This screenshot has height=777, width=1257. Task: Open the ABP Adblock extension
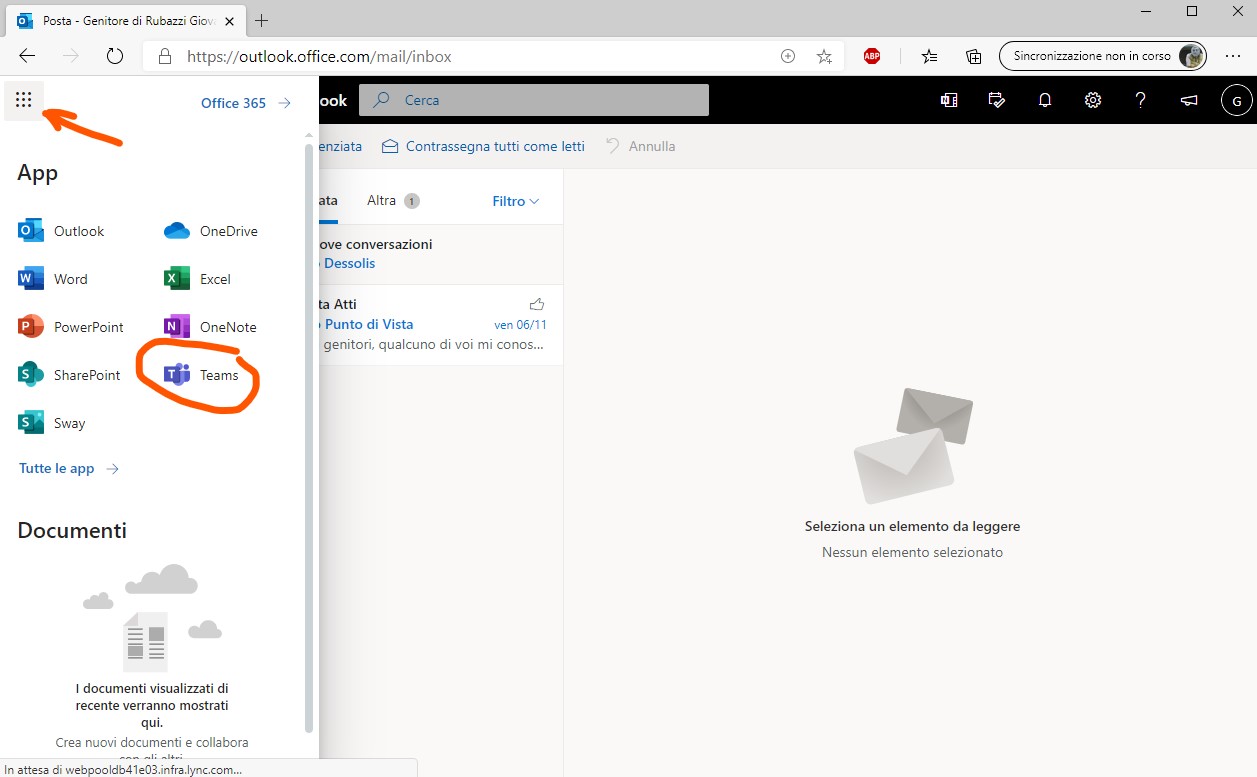click(x=872, y=57)
